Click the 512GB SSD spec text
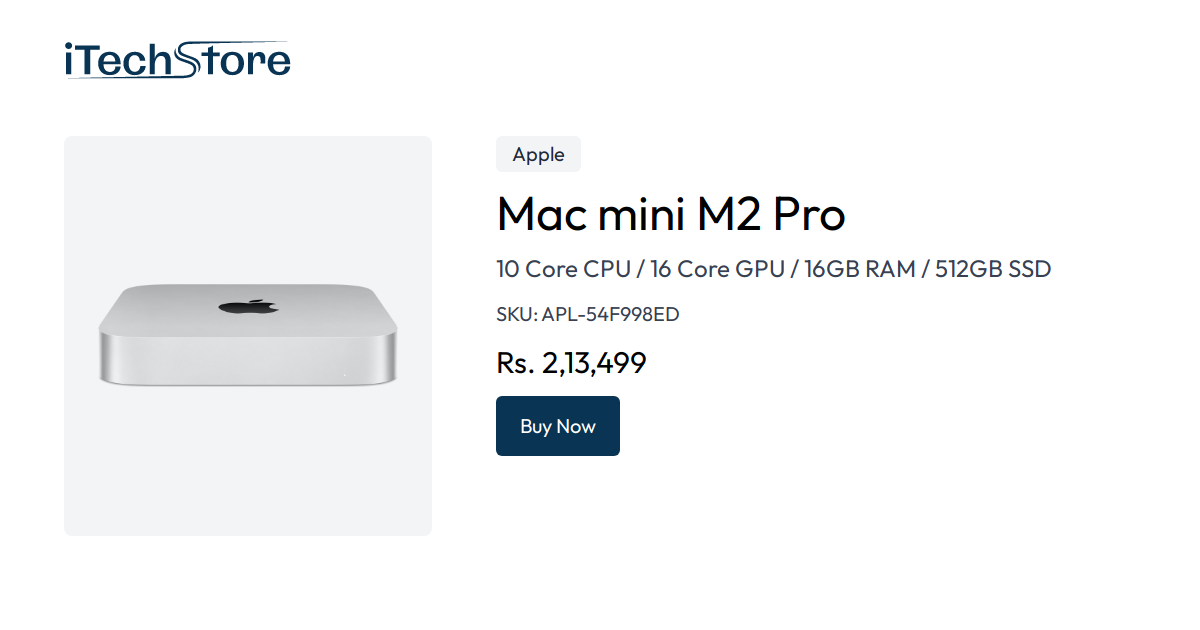 coord(992,269)
